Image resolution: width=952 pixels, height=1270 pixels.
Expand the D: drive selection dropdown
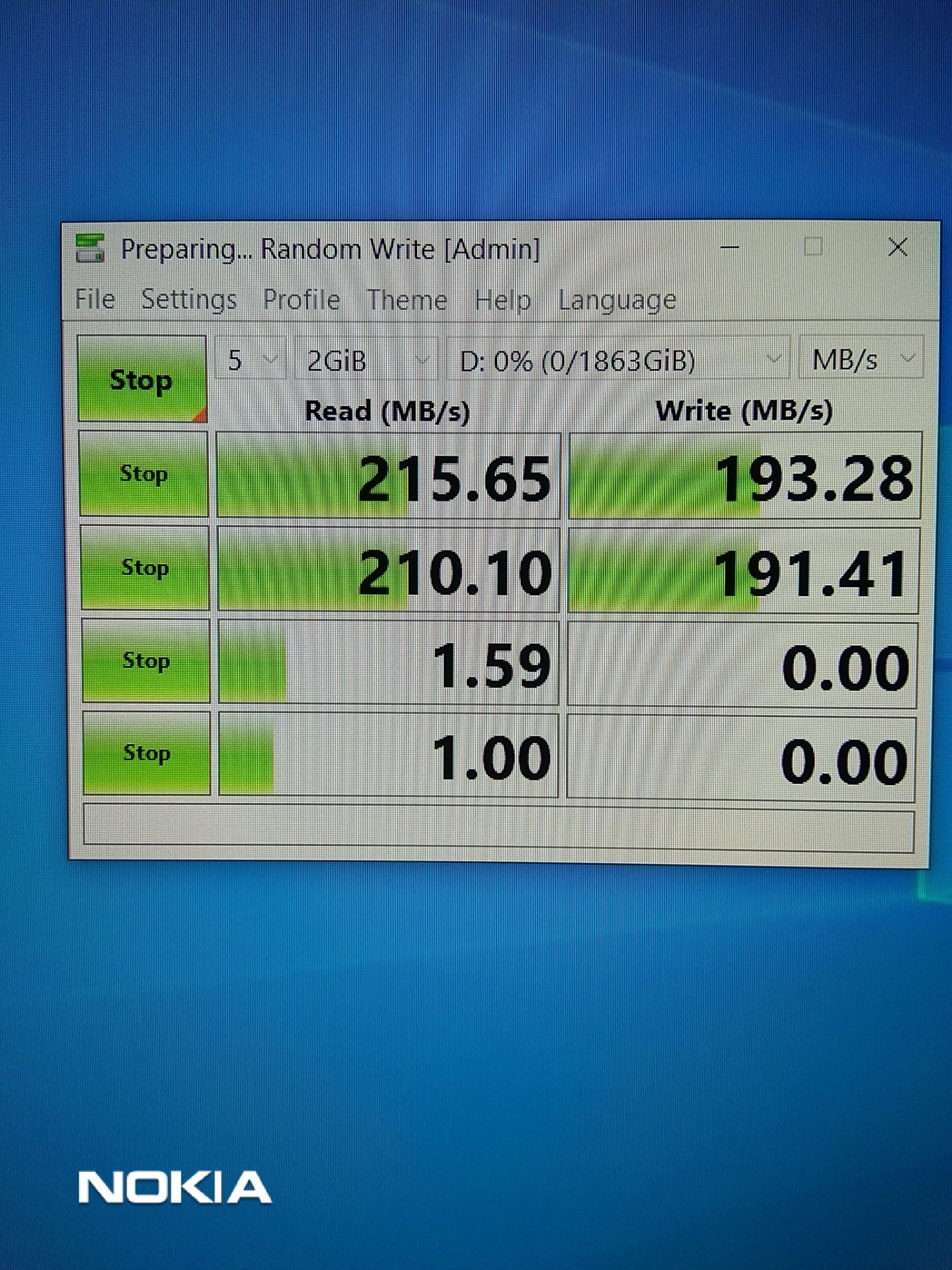(617, 361)
